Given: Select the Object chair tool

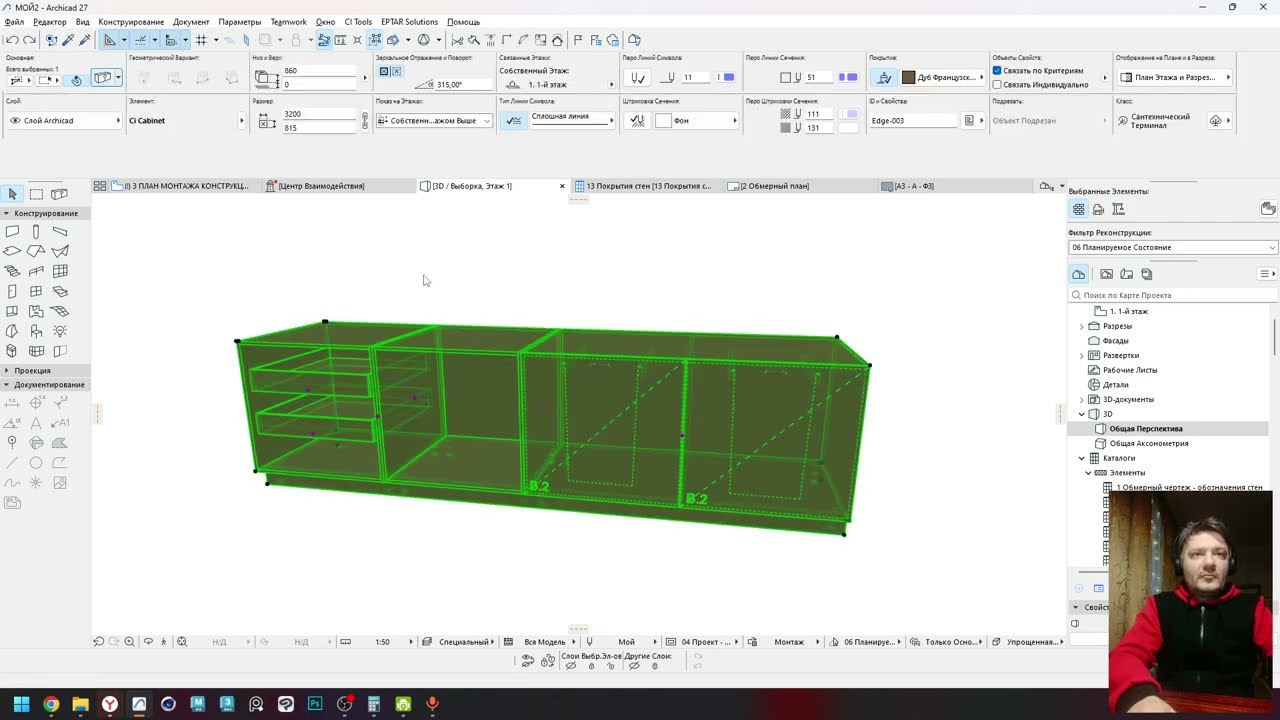Looking at the screenshot, I should pyautogui.click(x=36, y=331).
